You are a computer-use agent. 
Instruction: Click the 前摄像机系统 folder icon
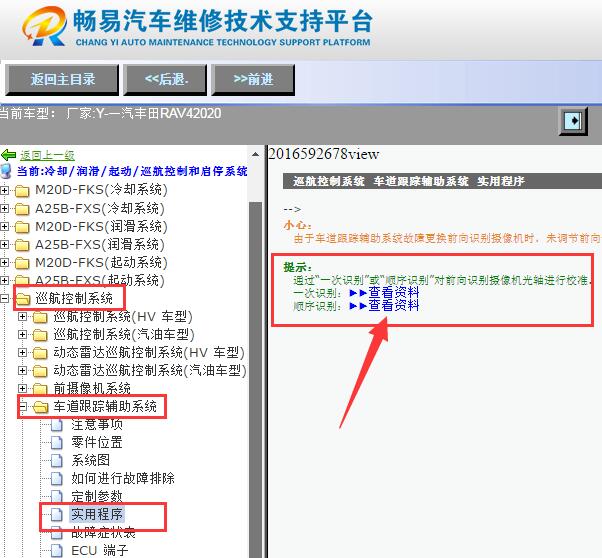click(x=40, y=389)
